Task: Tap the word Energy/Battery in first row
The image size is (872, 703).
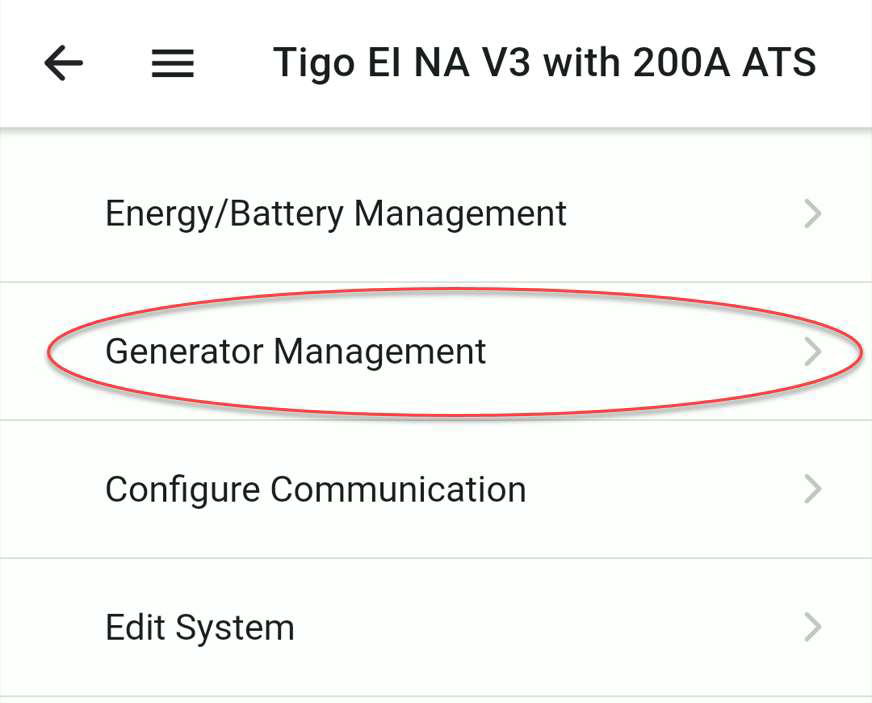Action: (225, 215)
